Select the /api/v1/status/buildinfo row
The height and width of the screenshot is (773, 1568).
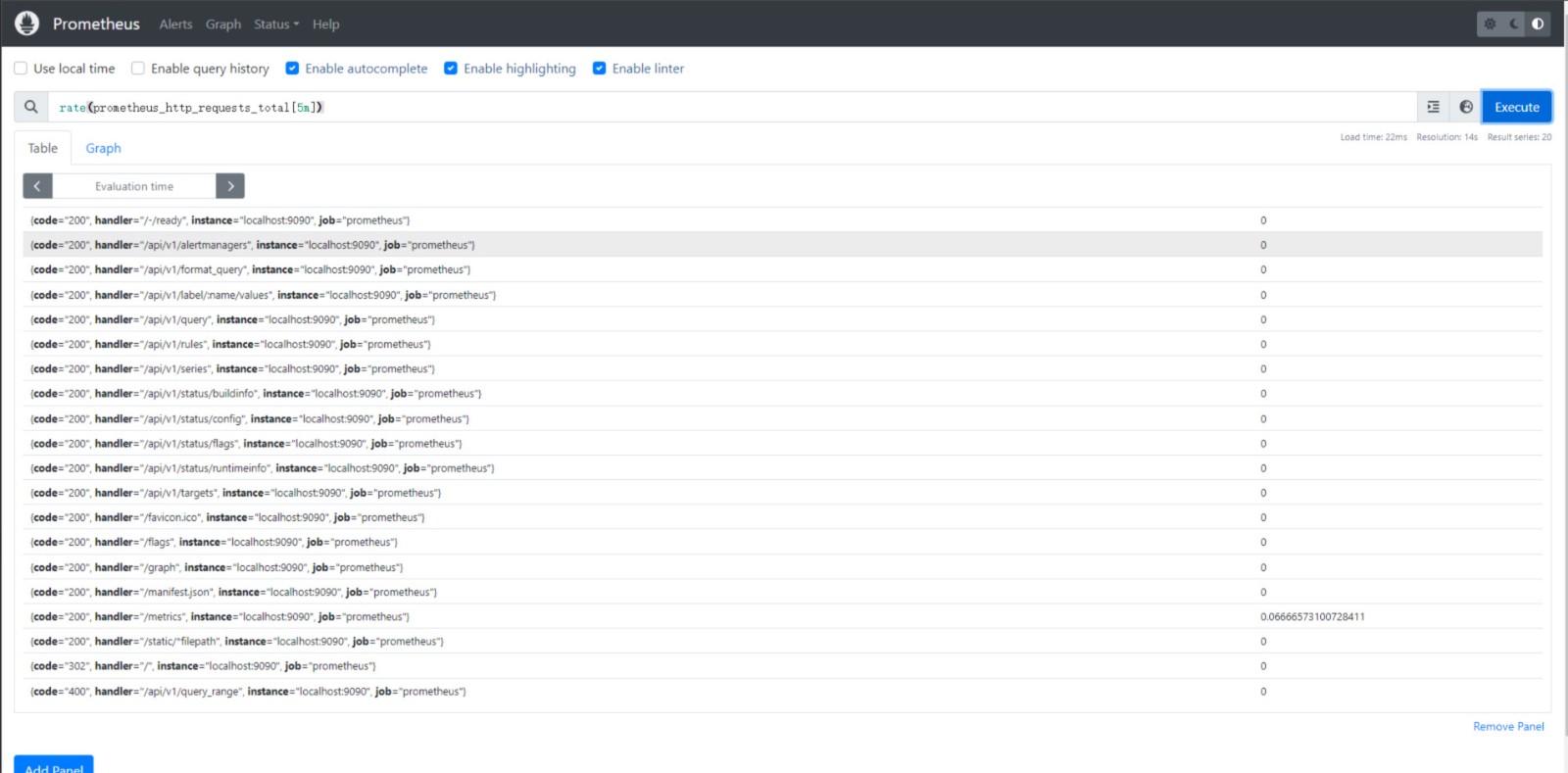tap(782, 394)
